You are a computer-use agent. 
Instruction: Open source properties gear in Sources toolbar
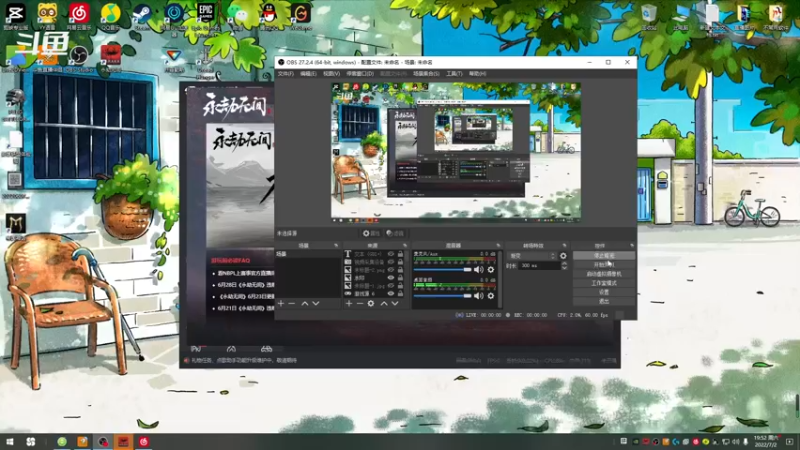tap(371, 304)
